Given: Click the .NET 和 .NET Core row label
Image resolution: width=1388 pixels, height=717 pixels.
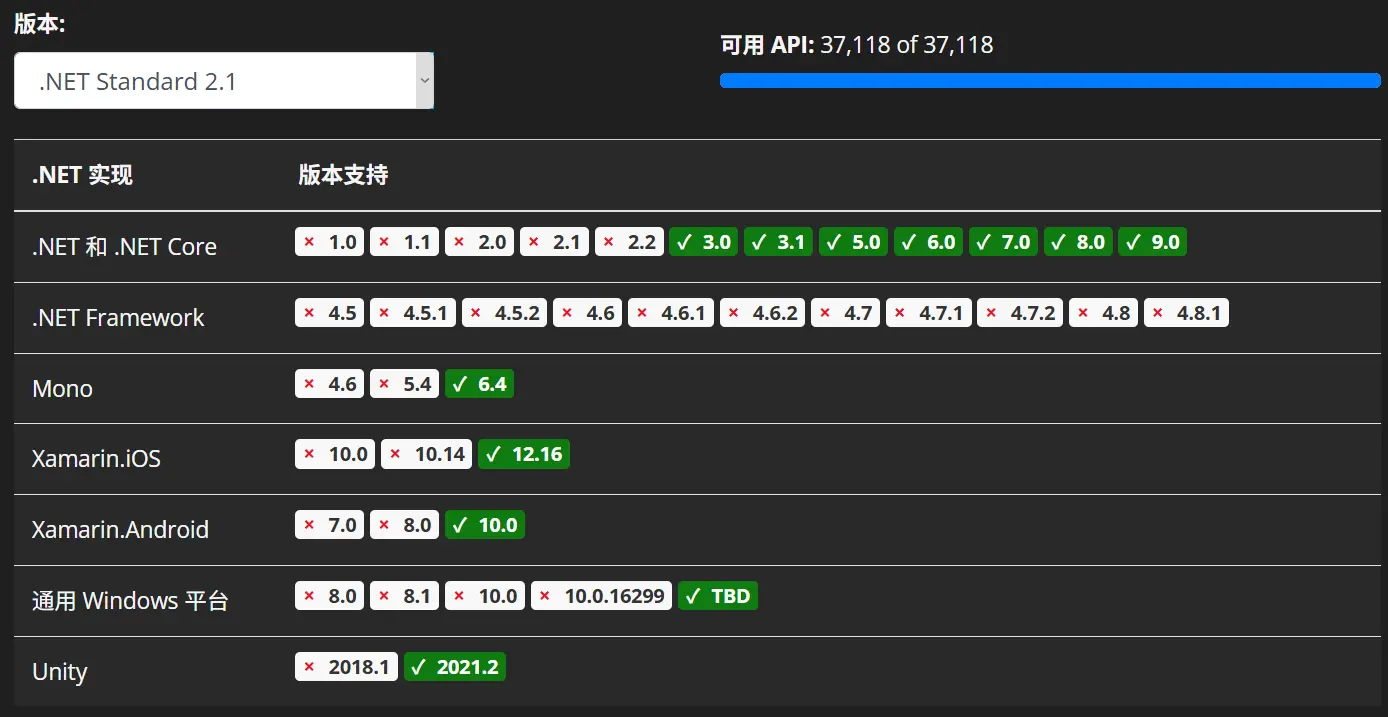Looking at the screenshot, I should [124, 247].
